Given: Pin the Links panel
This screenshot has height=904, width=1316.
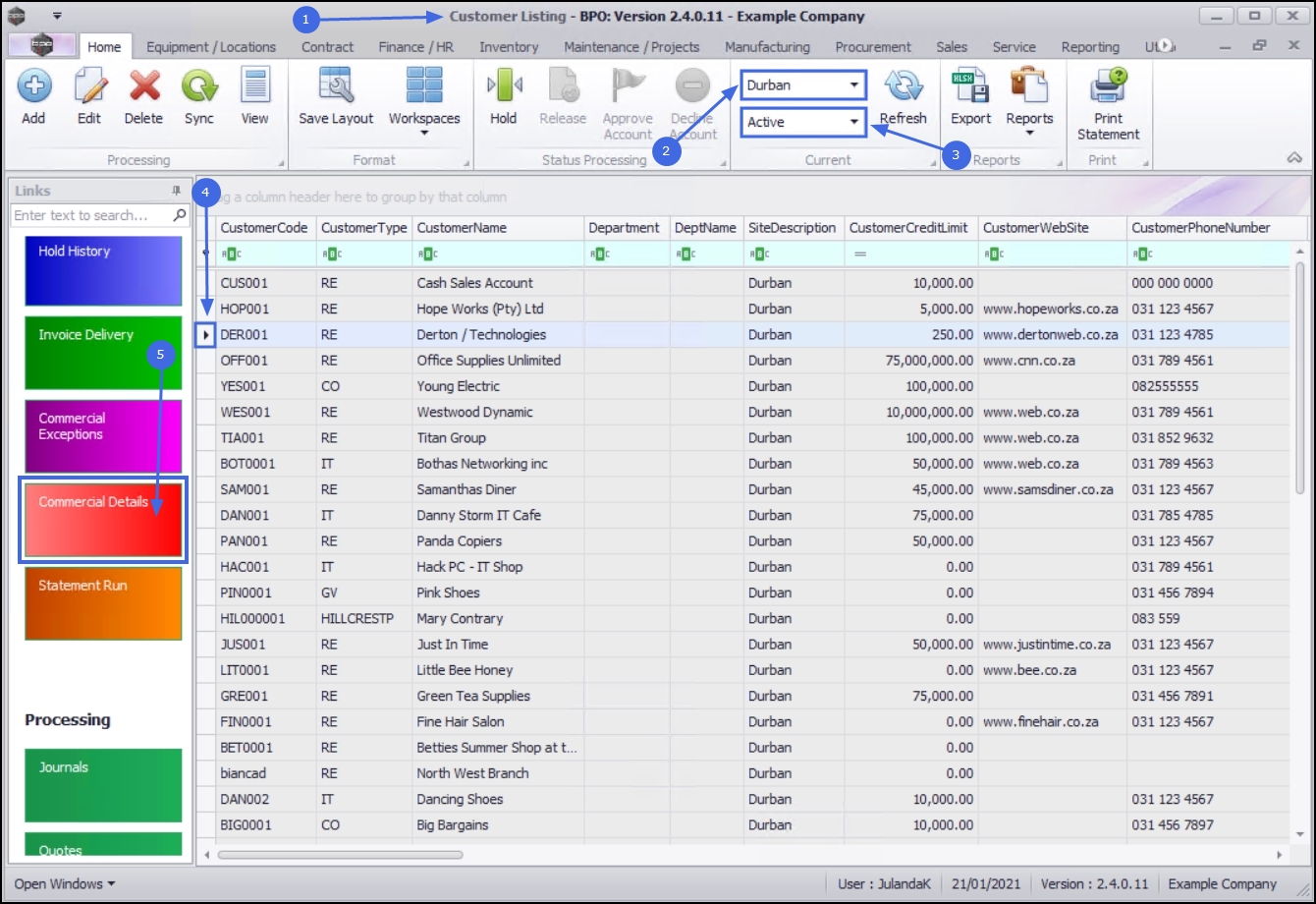Looking at the screenshot, I should (x=177, y=191).
